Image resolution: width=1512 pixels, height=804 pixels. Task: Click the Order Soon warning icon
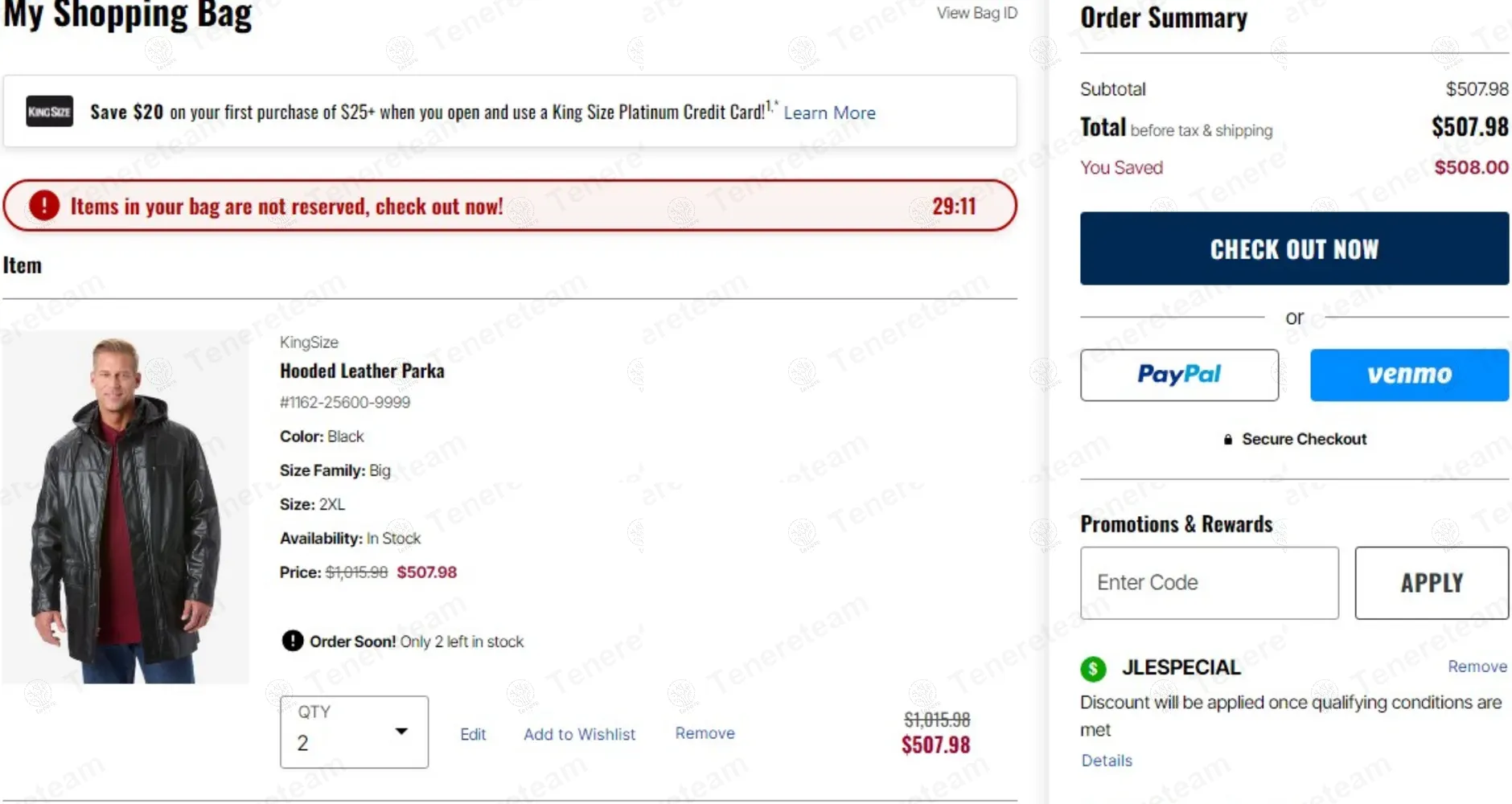(292, 641)
